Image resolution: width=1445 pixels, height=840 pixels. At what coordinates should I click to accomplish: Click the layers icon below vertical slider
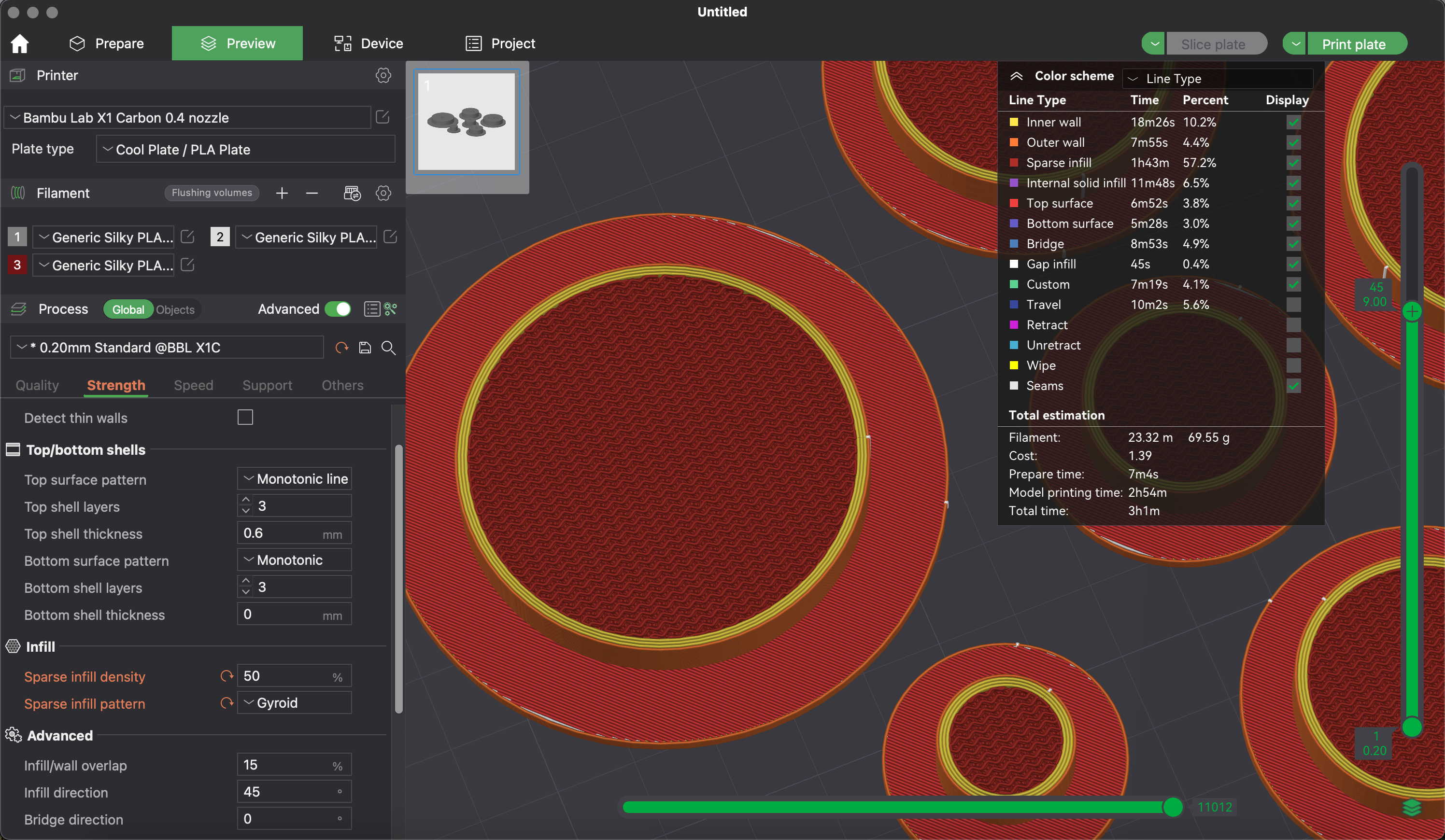pos(1412,807)
